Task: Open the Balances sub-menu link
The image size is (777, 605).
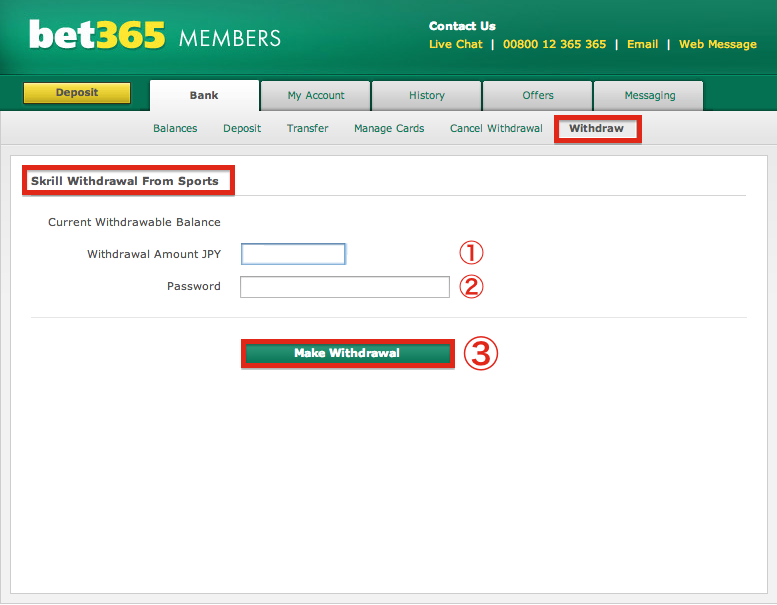Action: [x=175, y=129]
